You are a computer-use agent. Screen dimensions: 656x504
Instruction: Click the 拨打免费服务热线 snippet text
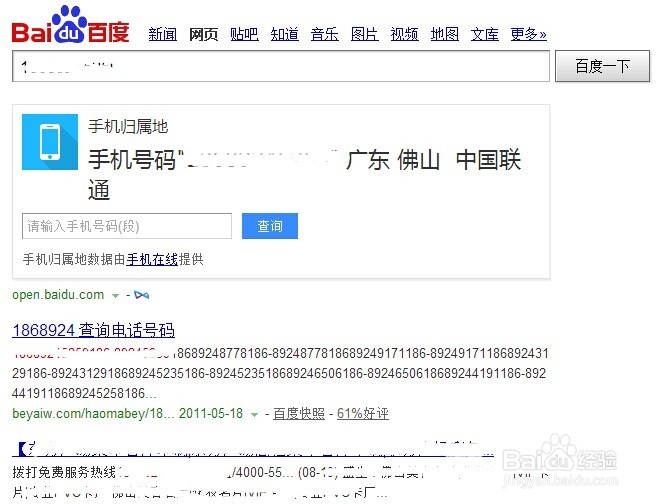click(64, 472)
